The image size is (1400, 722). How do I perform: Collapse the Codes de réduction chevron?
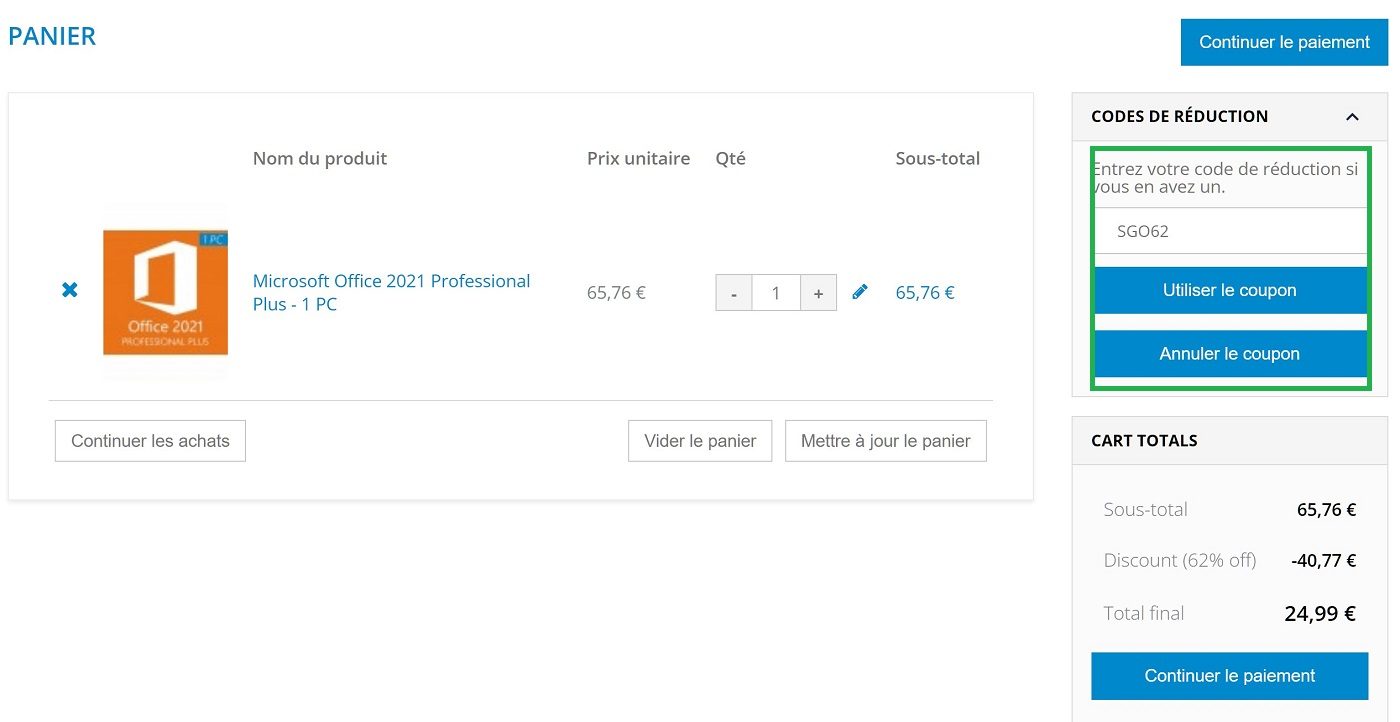click(1352, 117)
